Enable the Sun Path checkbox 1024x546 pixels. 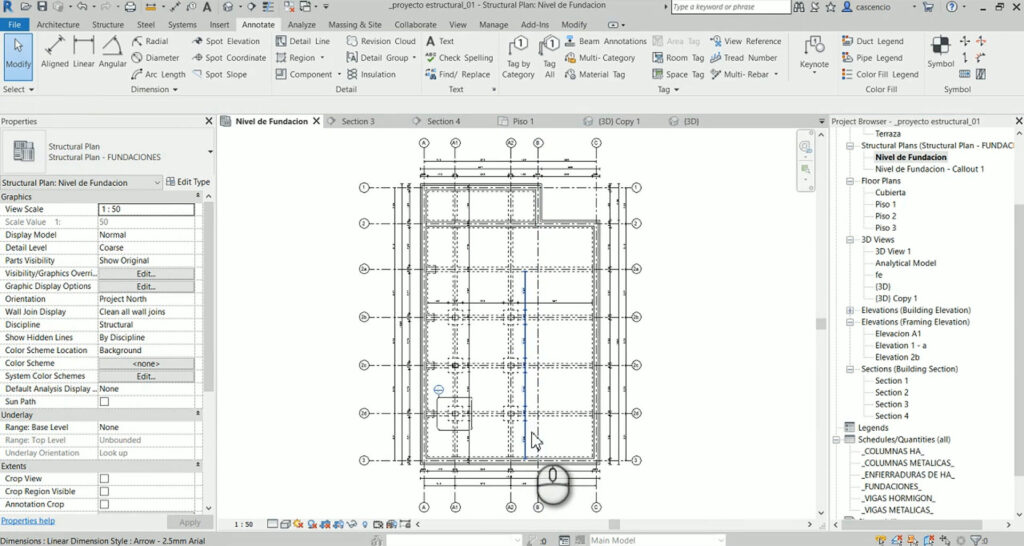(104, 401)
